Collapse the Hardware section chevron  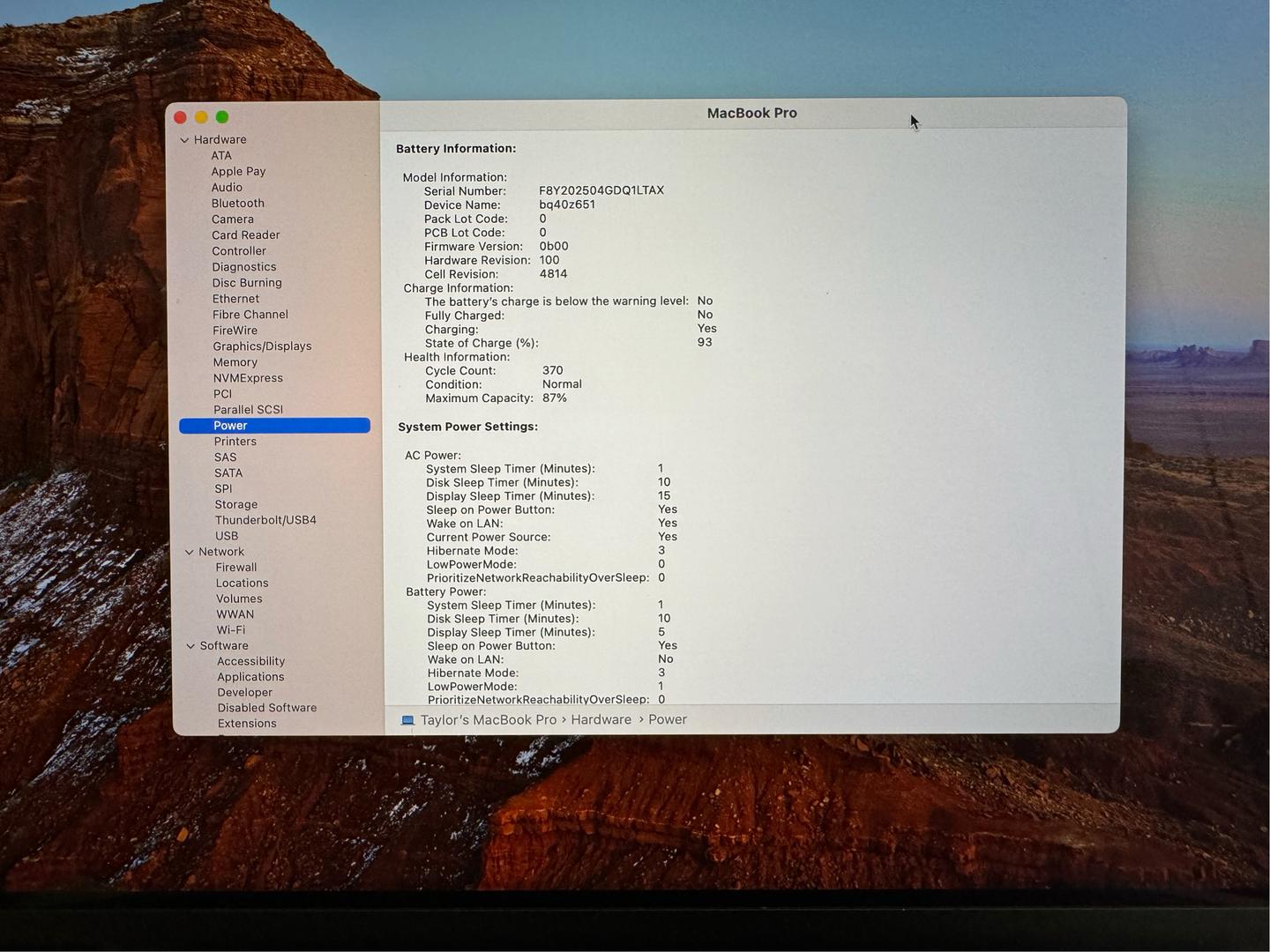tap(184, 140)
